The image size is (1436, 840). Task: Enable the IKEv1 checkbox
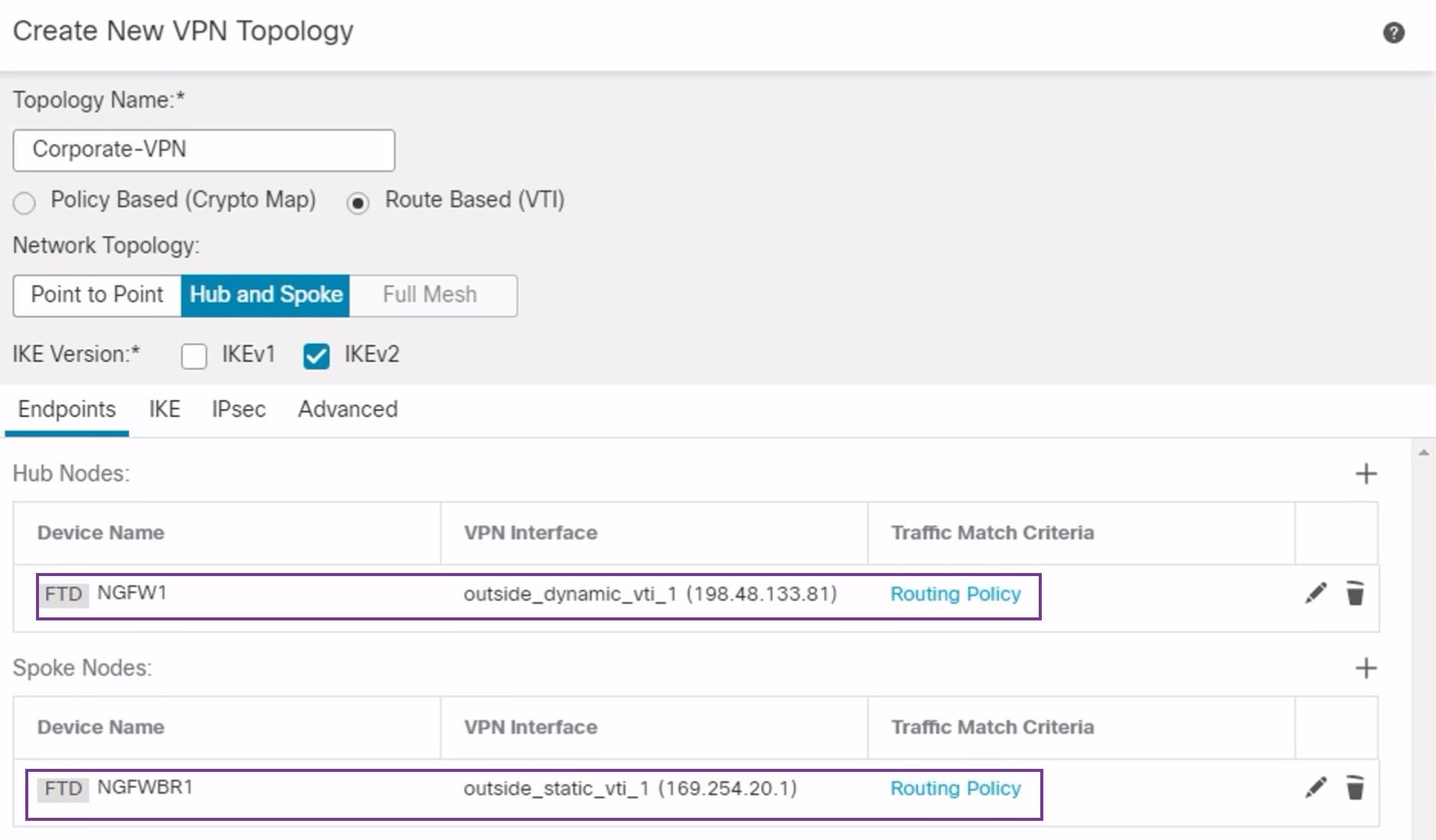194,355
